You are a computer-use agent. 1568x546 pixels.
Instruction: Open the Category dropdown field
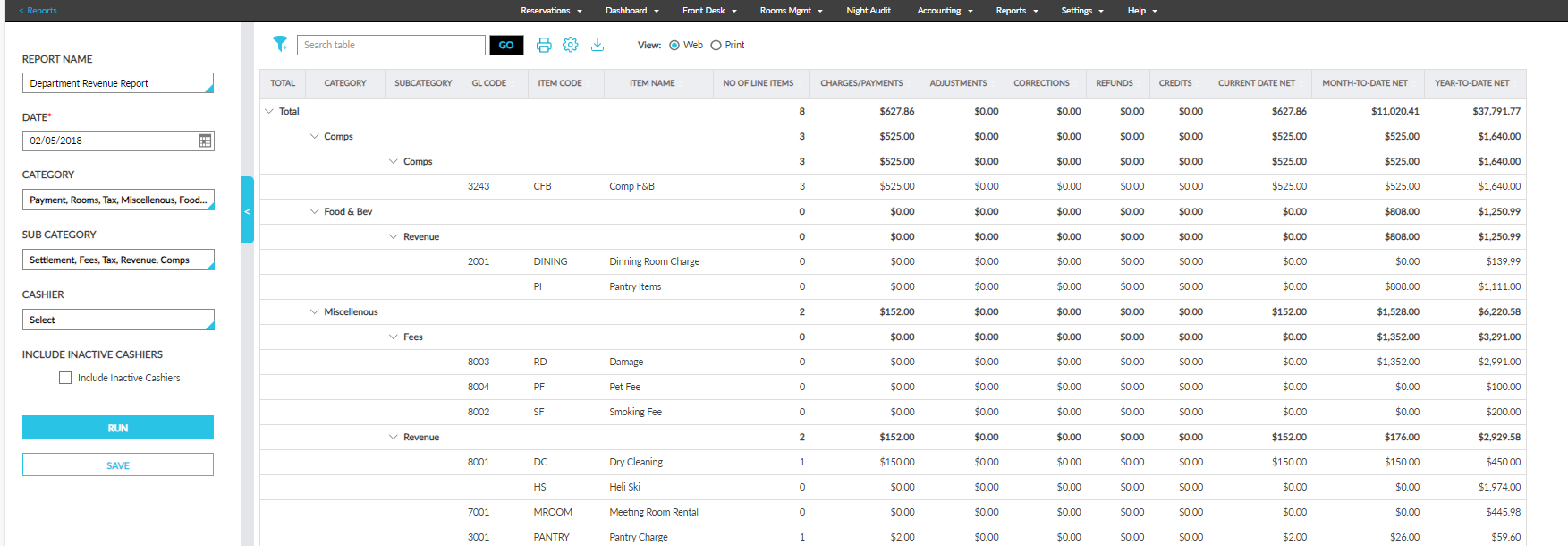118,200
